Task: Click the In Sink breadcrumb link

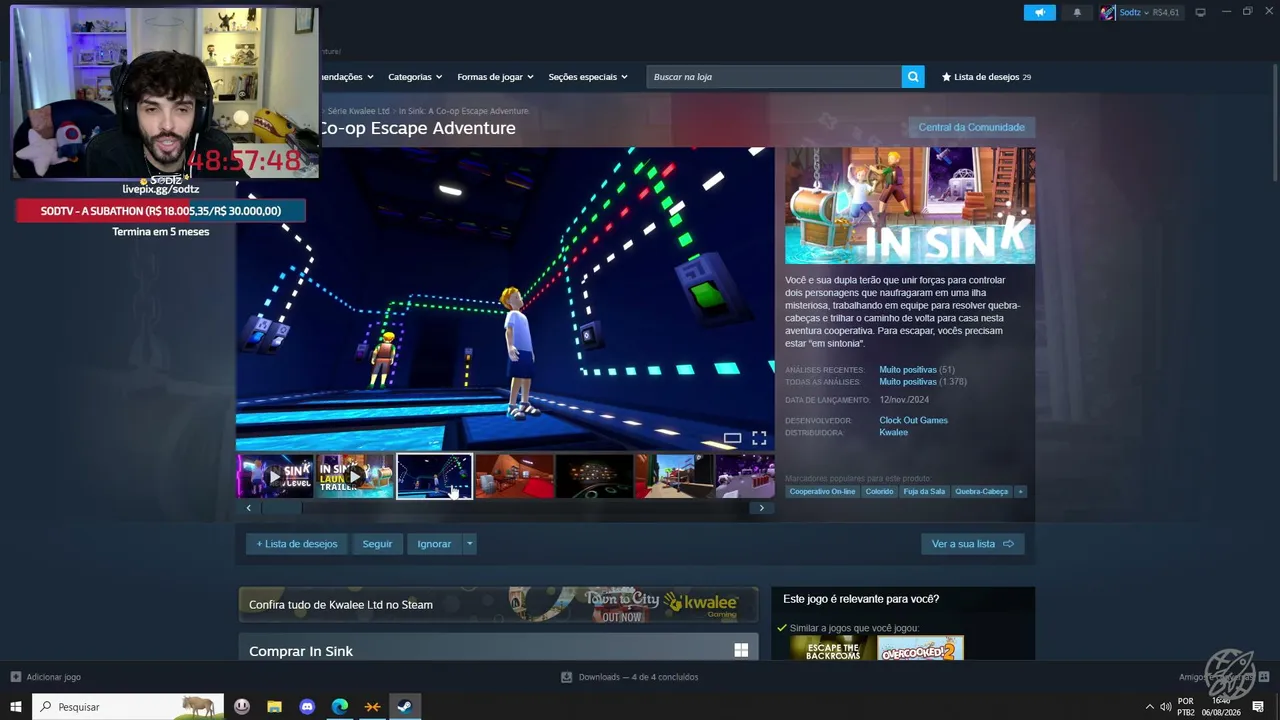Action: 464,111
